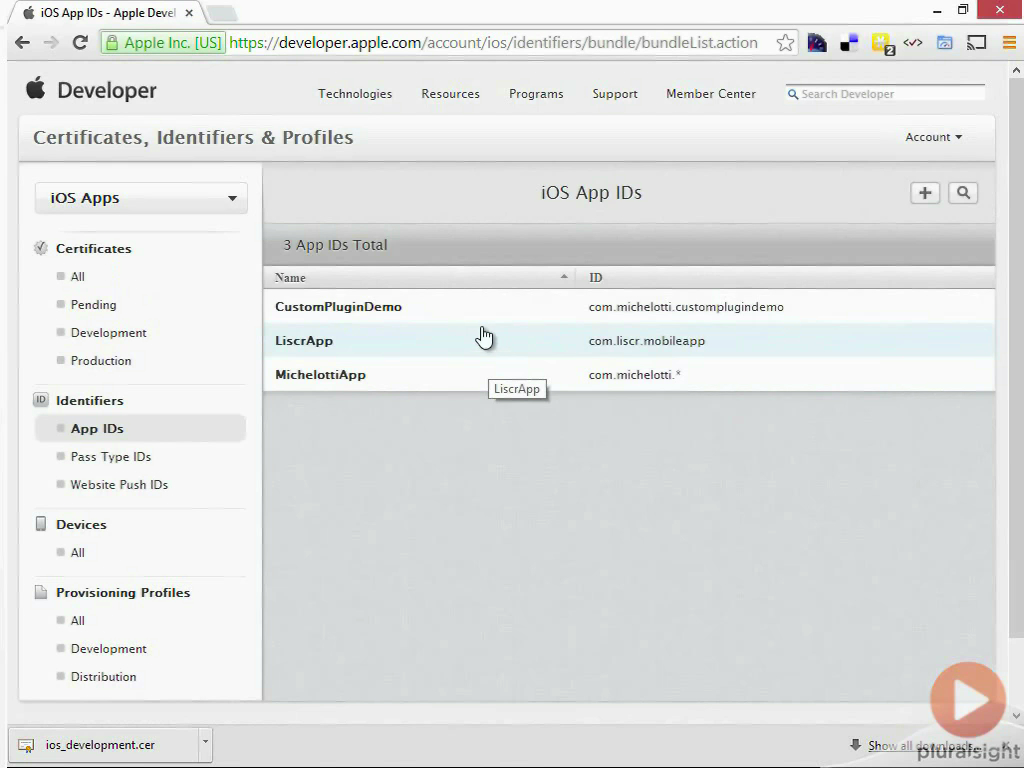1024x768 pixels.
Task: Open the Chrome hamburger menu
Action: tap(1009, 43)
